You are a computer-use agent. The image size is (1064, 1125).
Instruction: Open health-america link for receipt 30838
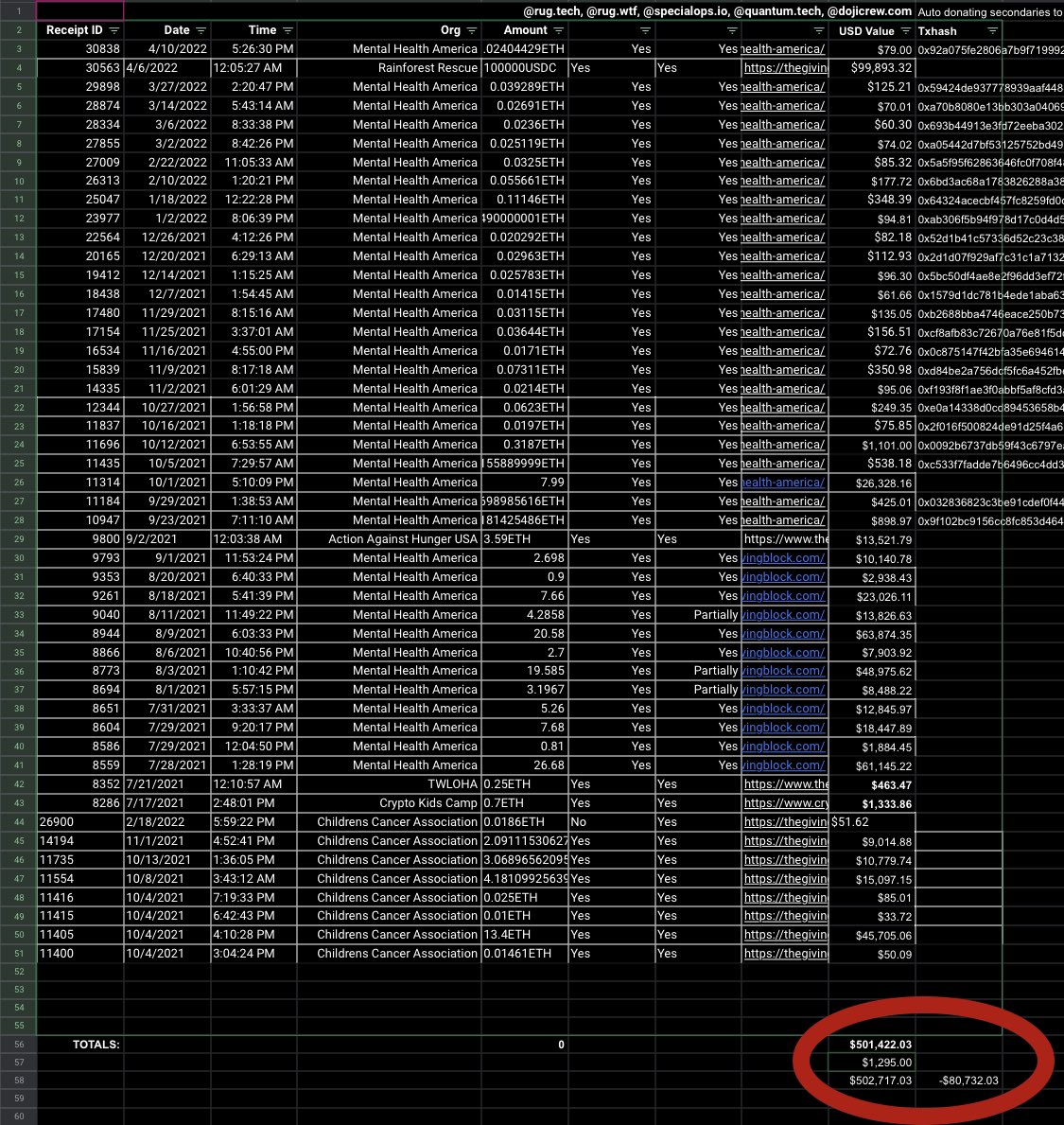click(783, 49)
